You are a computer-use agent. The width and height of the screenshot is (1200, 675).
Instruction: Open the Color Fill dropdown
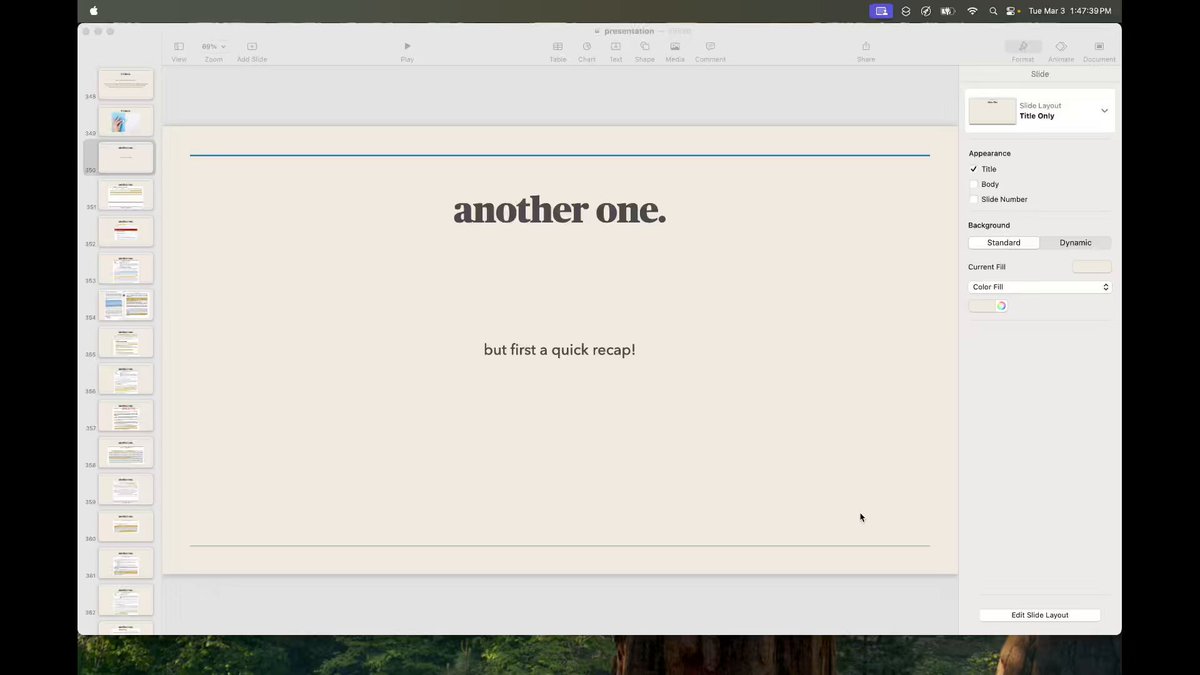point(1040,287)
